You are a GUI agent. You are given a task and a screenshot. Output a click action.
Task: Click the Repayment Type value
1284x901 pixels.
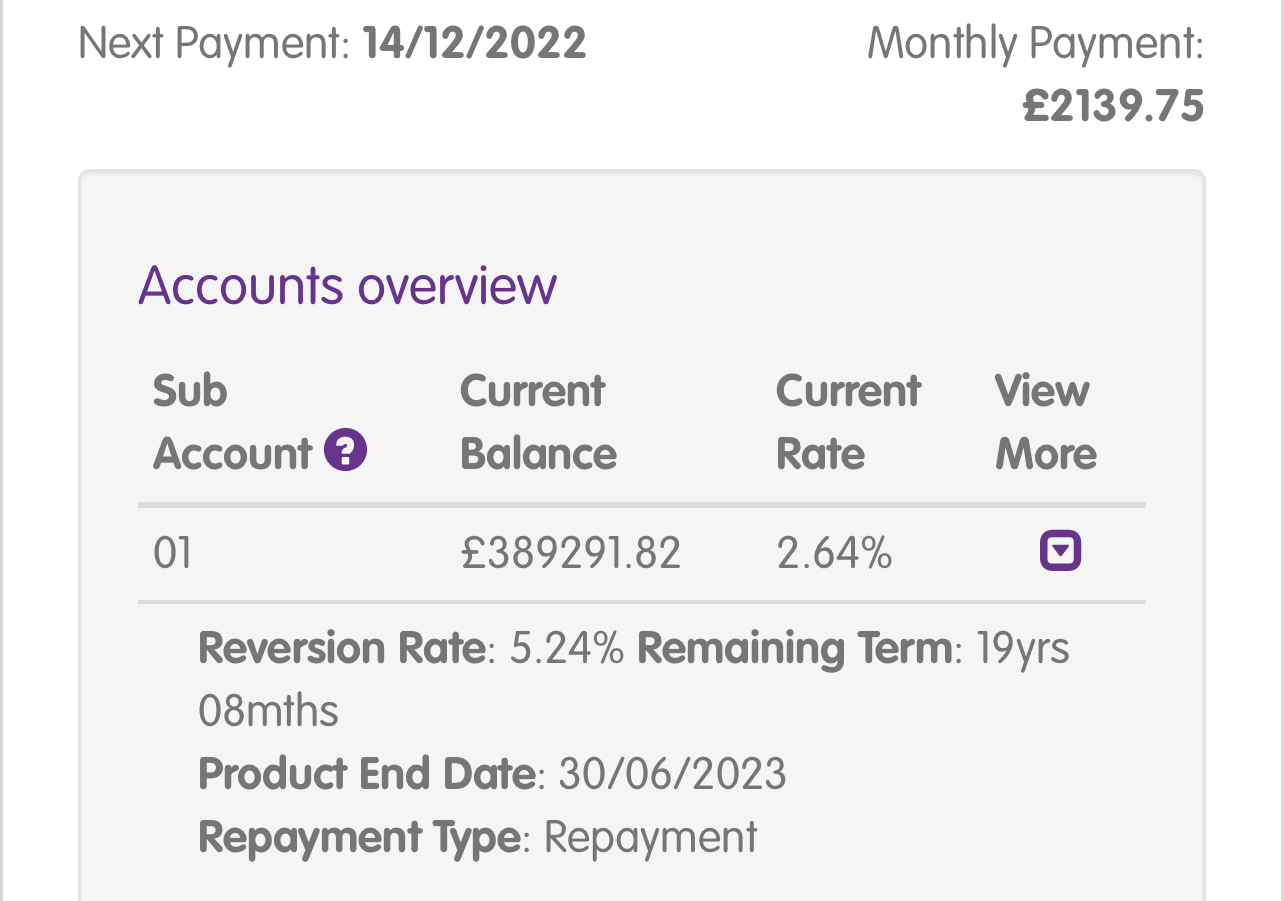pyautogui.click(x=650, y=837)
